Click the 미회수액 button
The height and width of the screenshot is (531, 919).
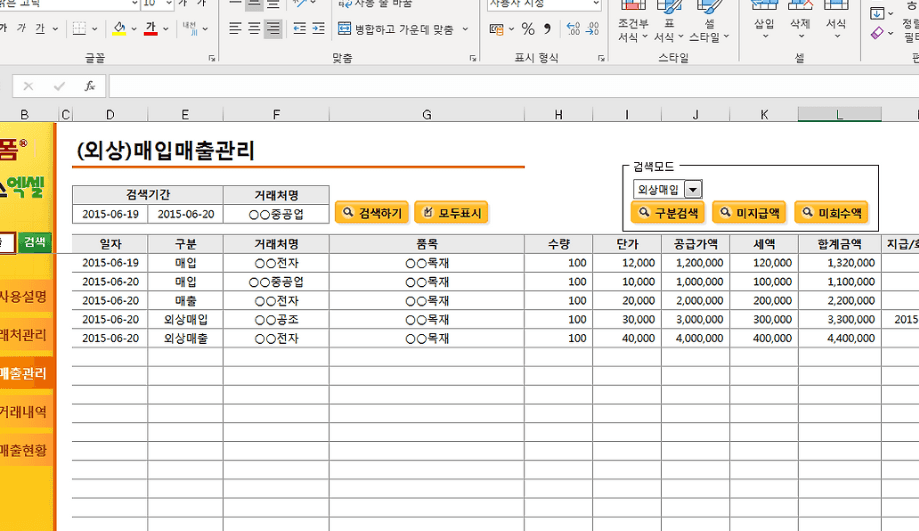[831, 213]
